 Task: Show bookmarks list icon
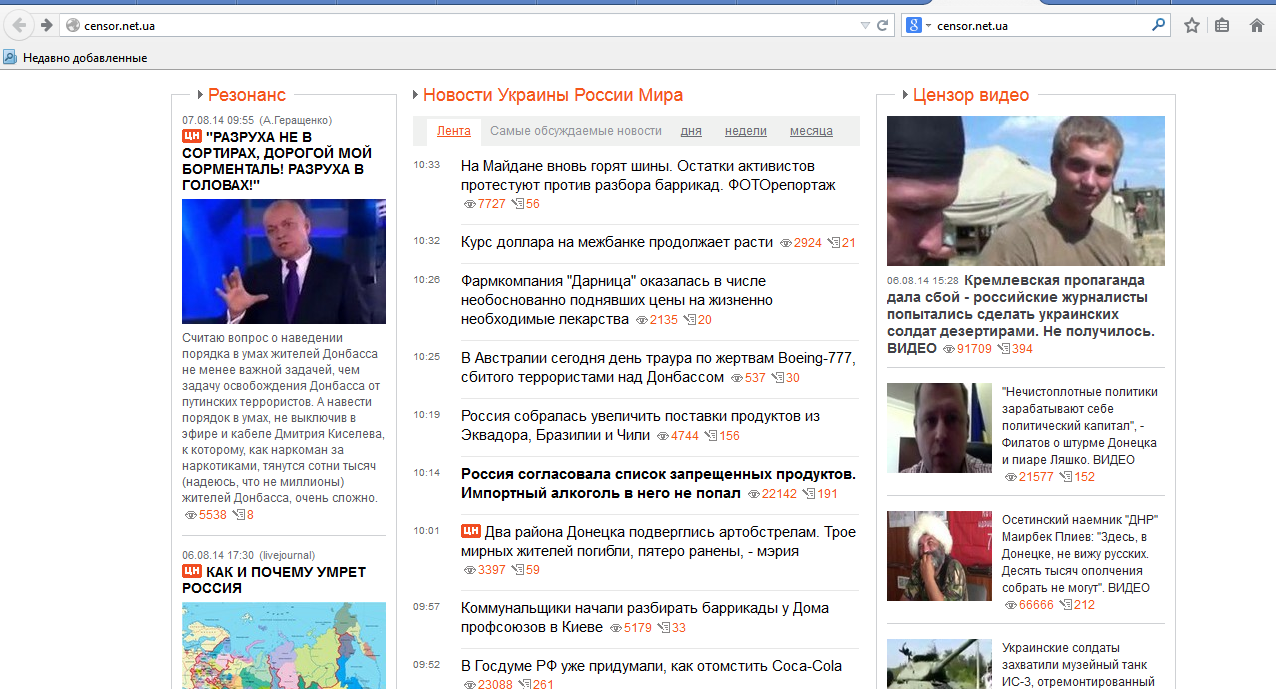1222,25
